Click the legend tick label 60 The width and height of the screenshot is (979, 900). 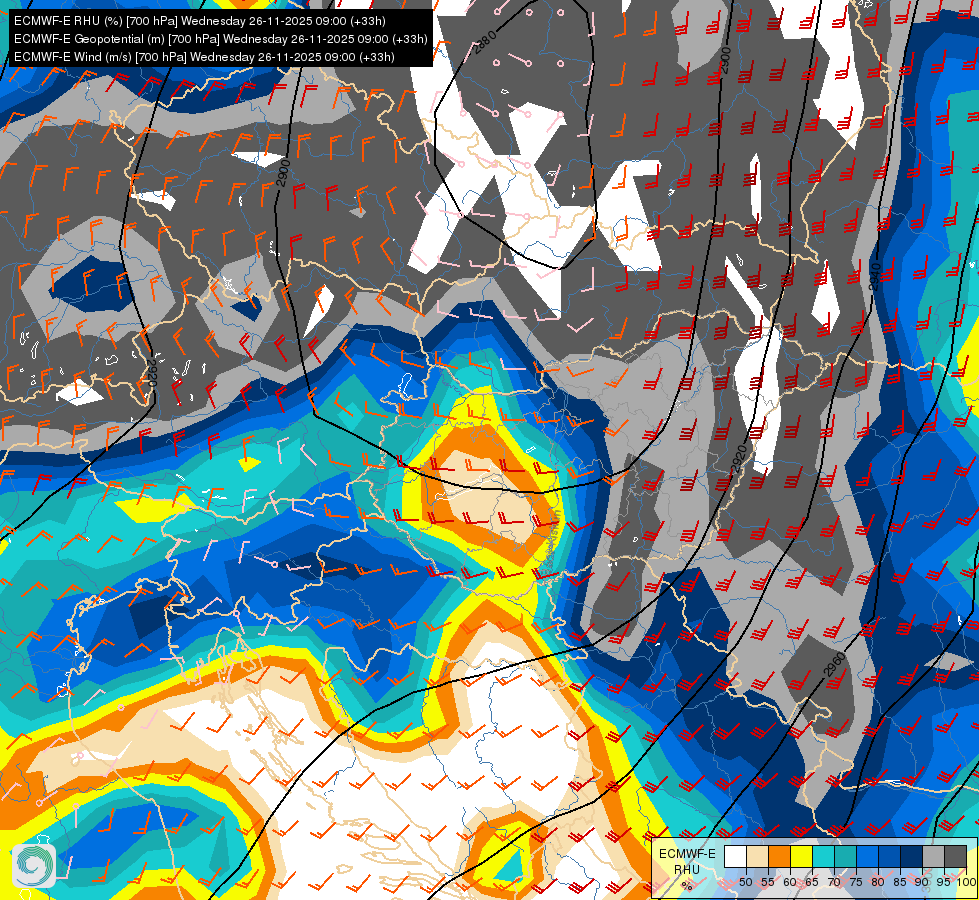coord(790,882)
